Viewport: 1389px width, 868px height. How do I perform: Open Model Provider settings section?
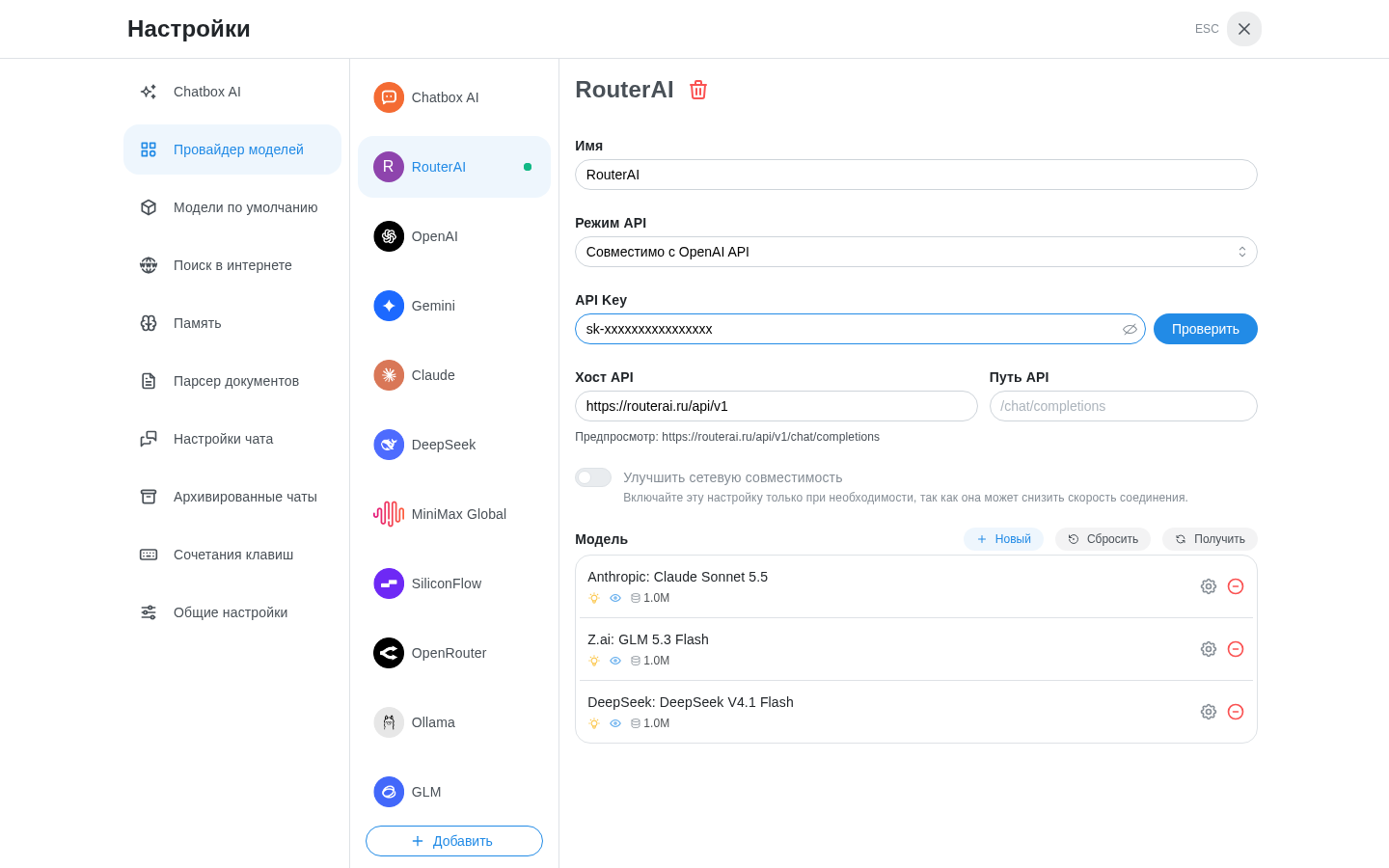232,149
